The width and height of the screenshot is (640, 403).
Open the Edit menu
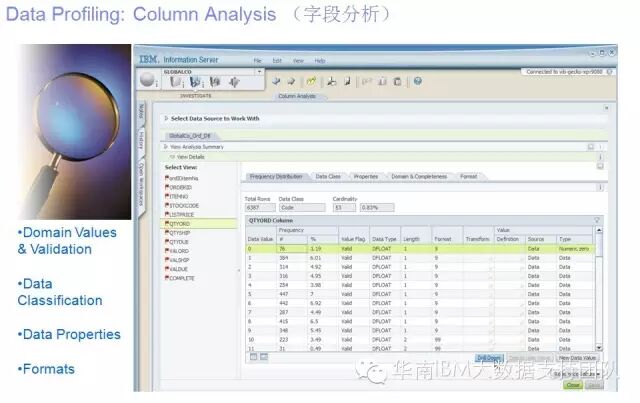(277, 60)
